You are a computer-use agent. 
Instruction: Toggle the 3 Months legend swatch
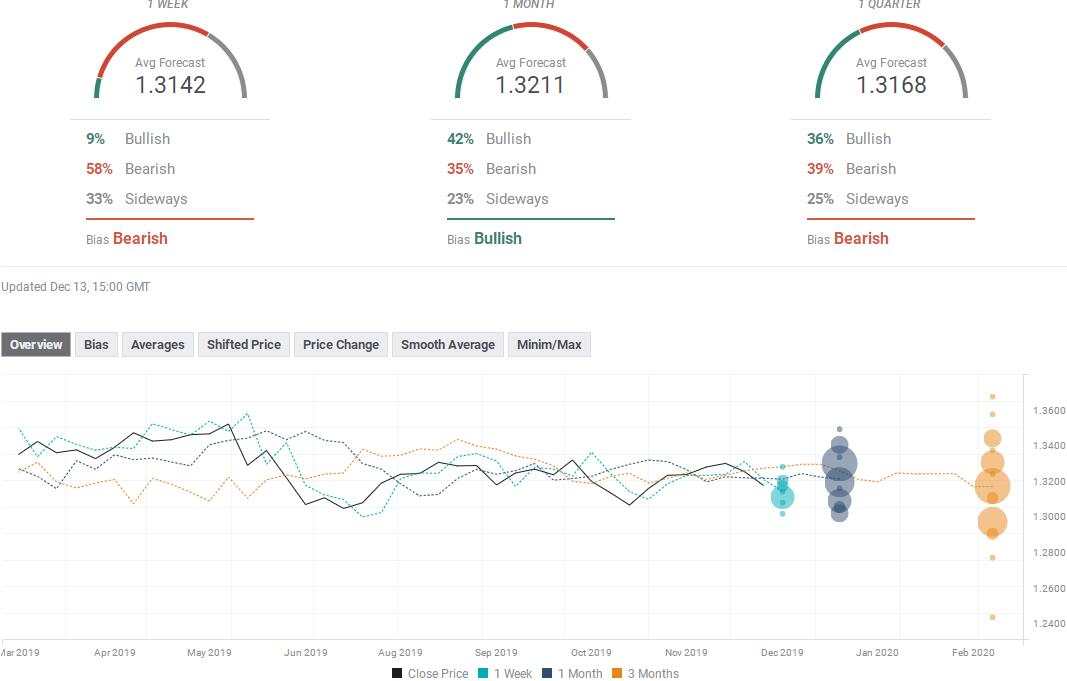[617, 673]
